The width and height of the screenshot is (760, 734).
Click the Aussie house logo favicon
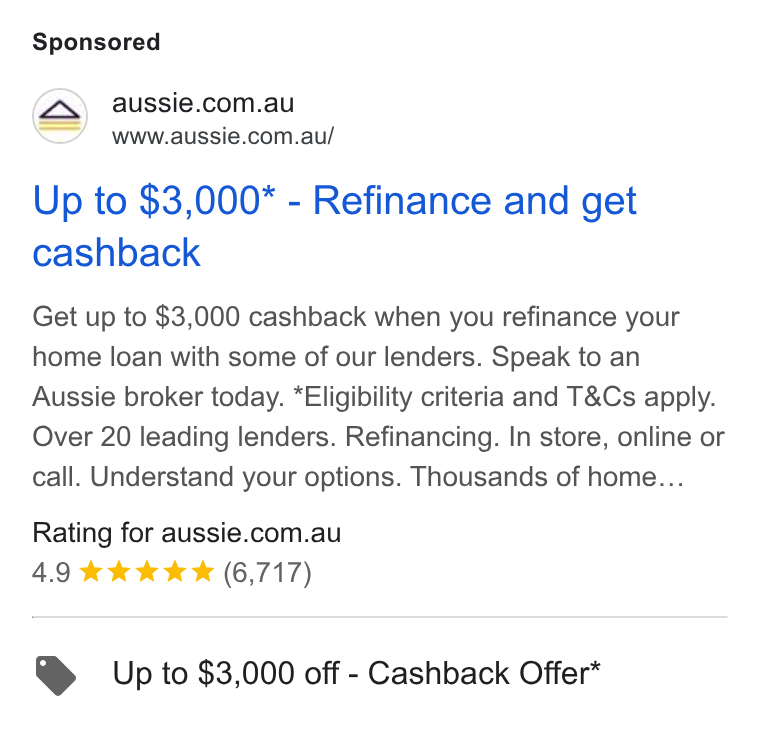tap(60, 116)
